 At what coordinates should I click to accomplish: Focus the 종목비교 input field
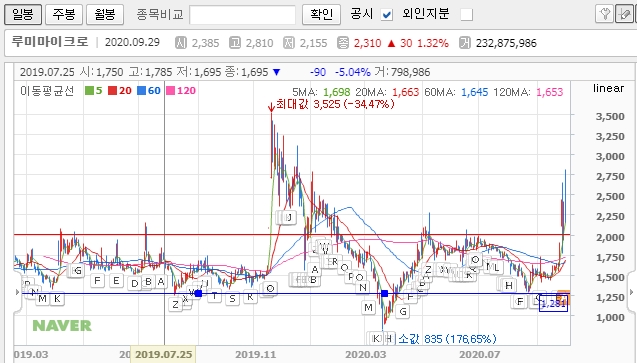click(x=243, y=15)
